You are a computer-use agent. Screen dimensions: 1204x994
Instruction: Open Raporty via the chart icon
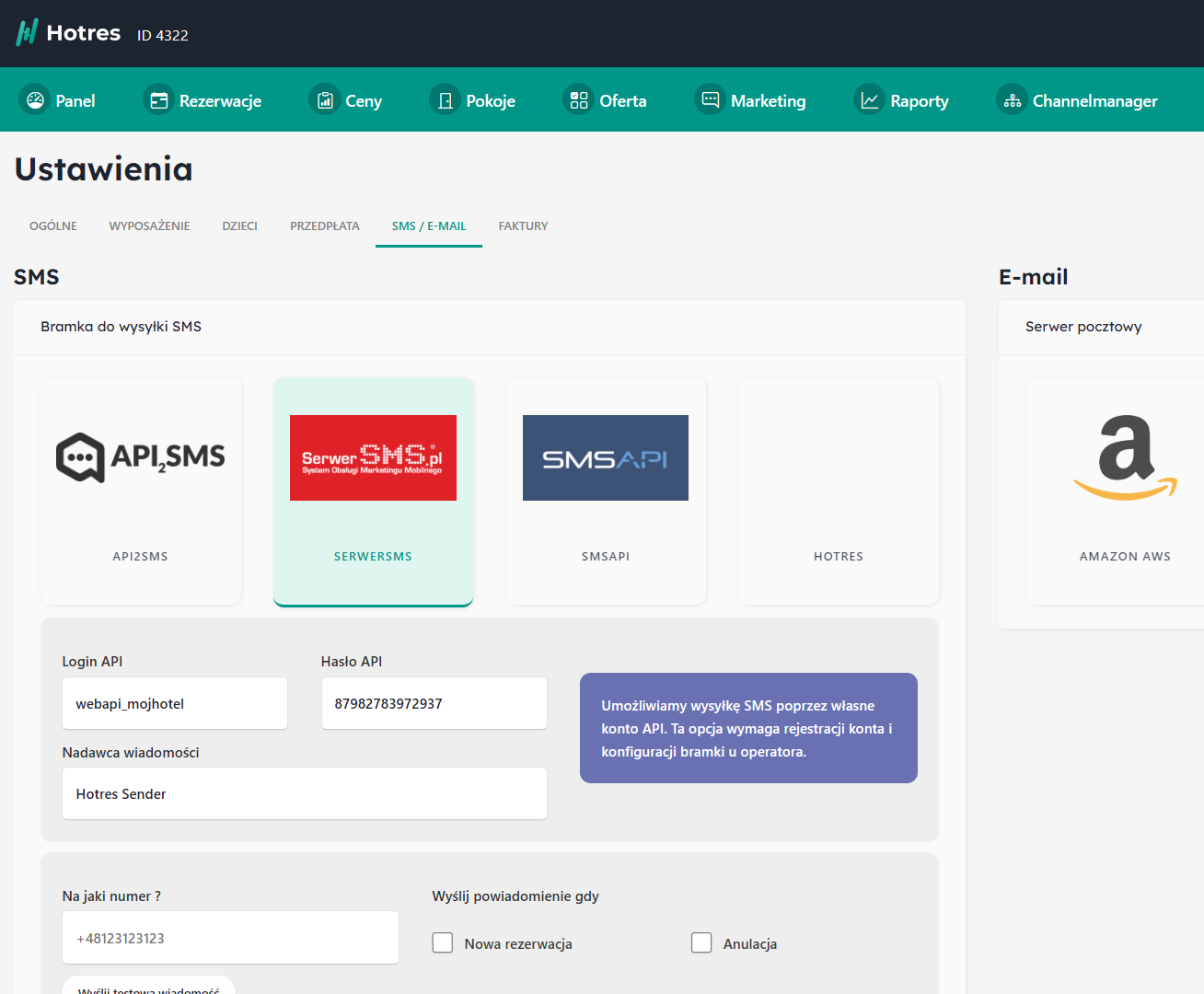coord(870,100)
